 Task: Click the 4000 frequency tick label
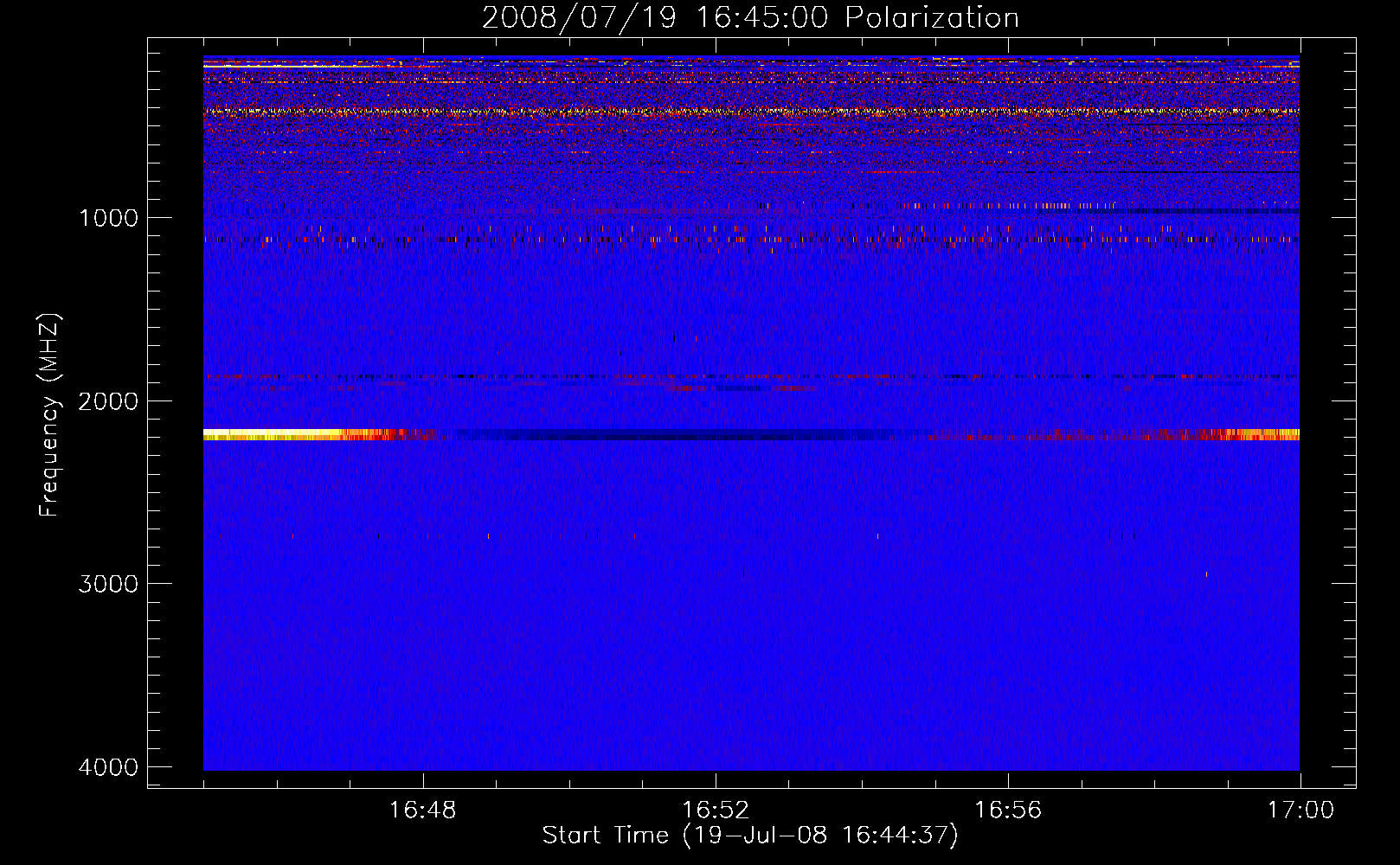tap(108, 767)
